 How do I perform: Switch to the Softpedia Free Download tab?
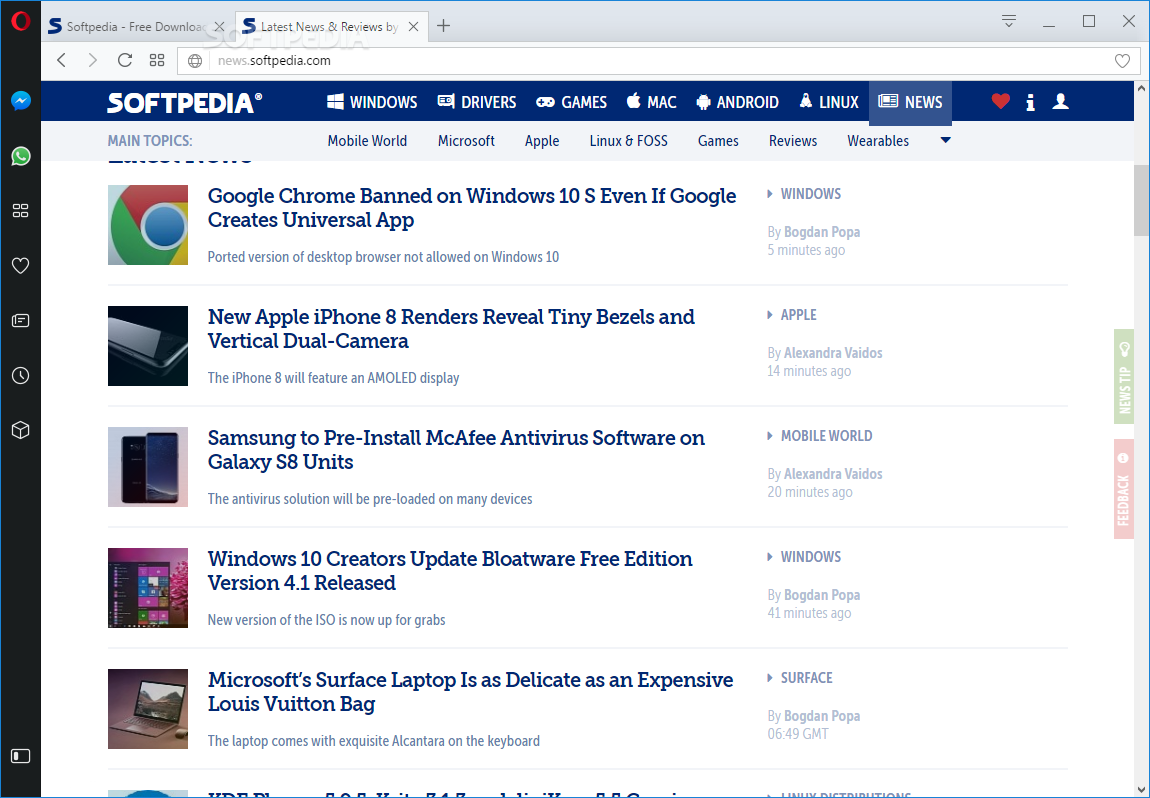click(138, 26)
